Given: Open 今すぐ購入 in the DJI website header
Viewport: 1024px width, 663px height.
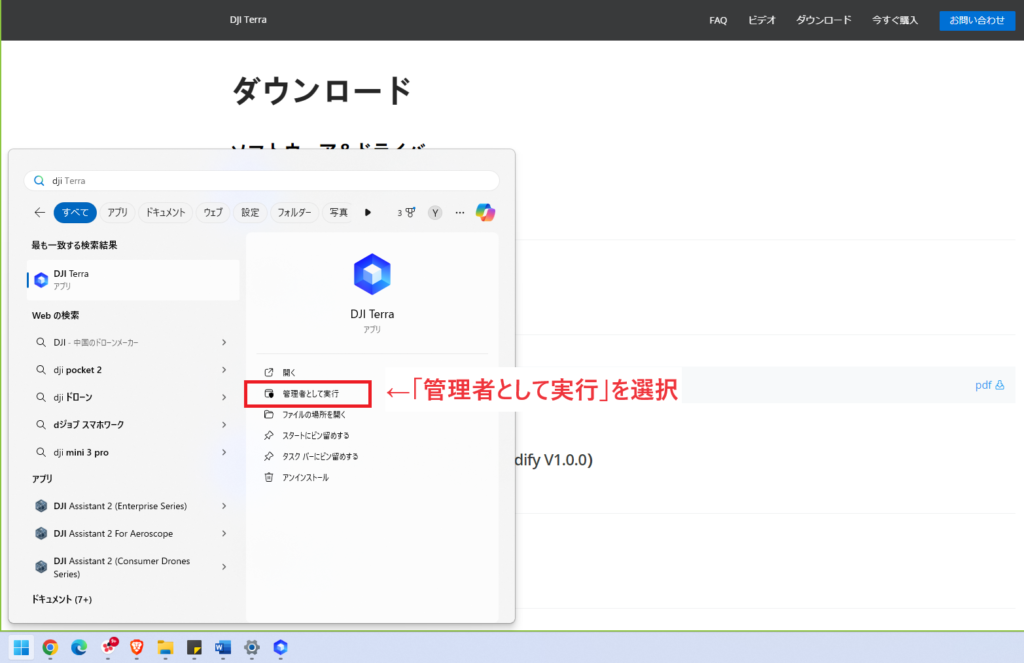Looking at the screenshot, I should (895, 20).
